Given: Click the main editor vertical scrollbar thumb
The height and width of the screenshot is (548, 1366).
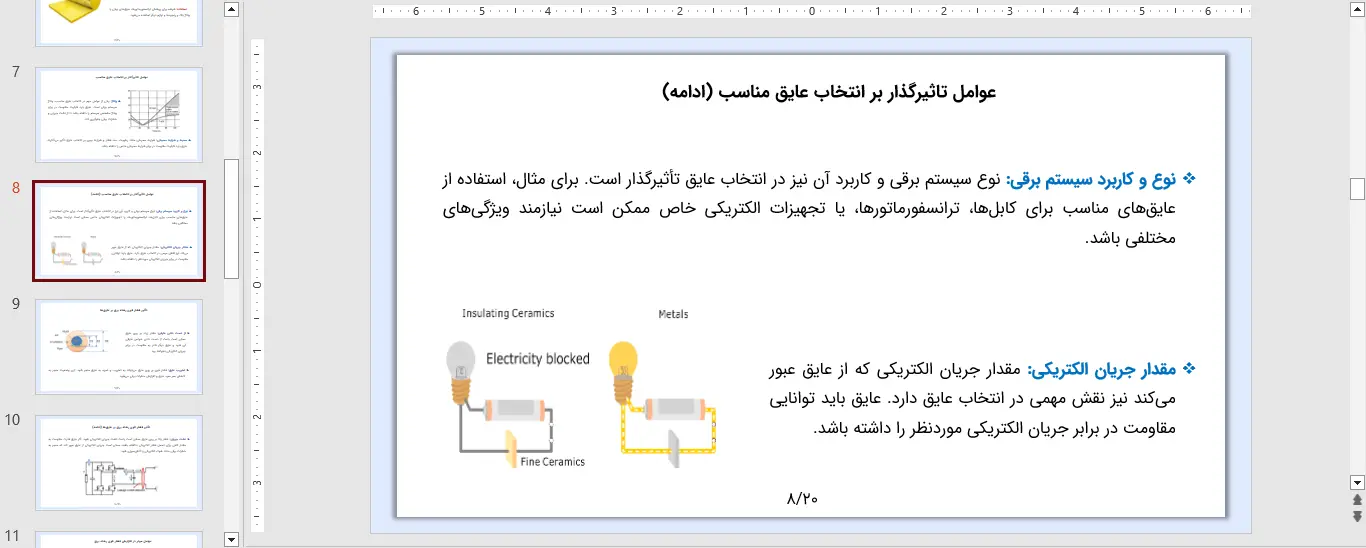Looking at the screenshot, I should pos(1357,189).
